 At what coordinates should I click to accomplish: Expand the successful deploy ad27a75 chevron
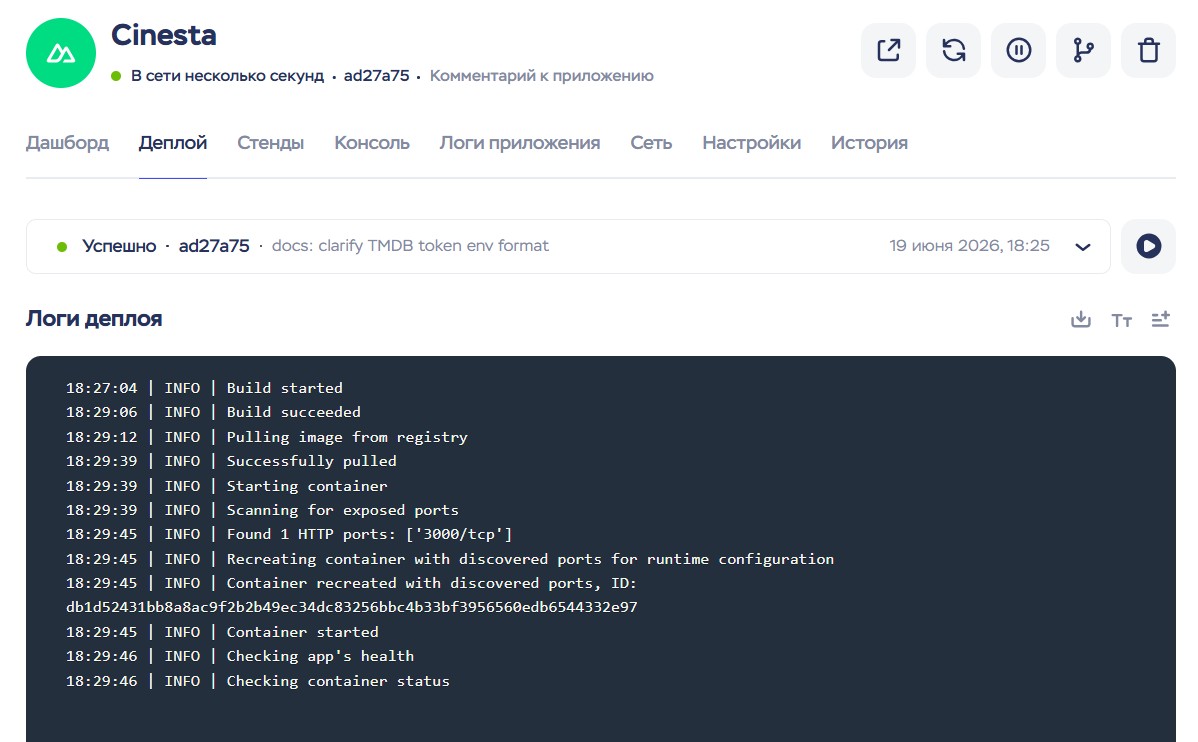click(1083, 247)
